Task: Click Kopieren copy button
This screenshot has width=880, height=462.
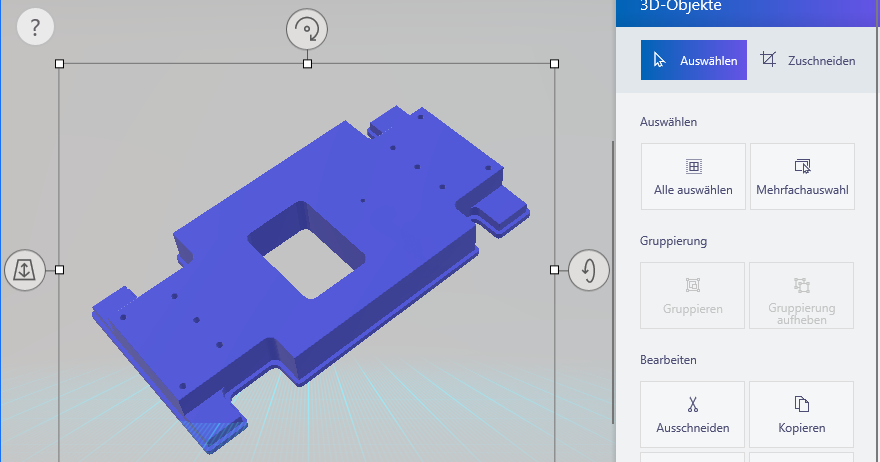Action: (801, 415)
